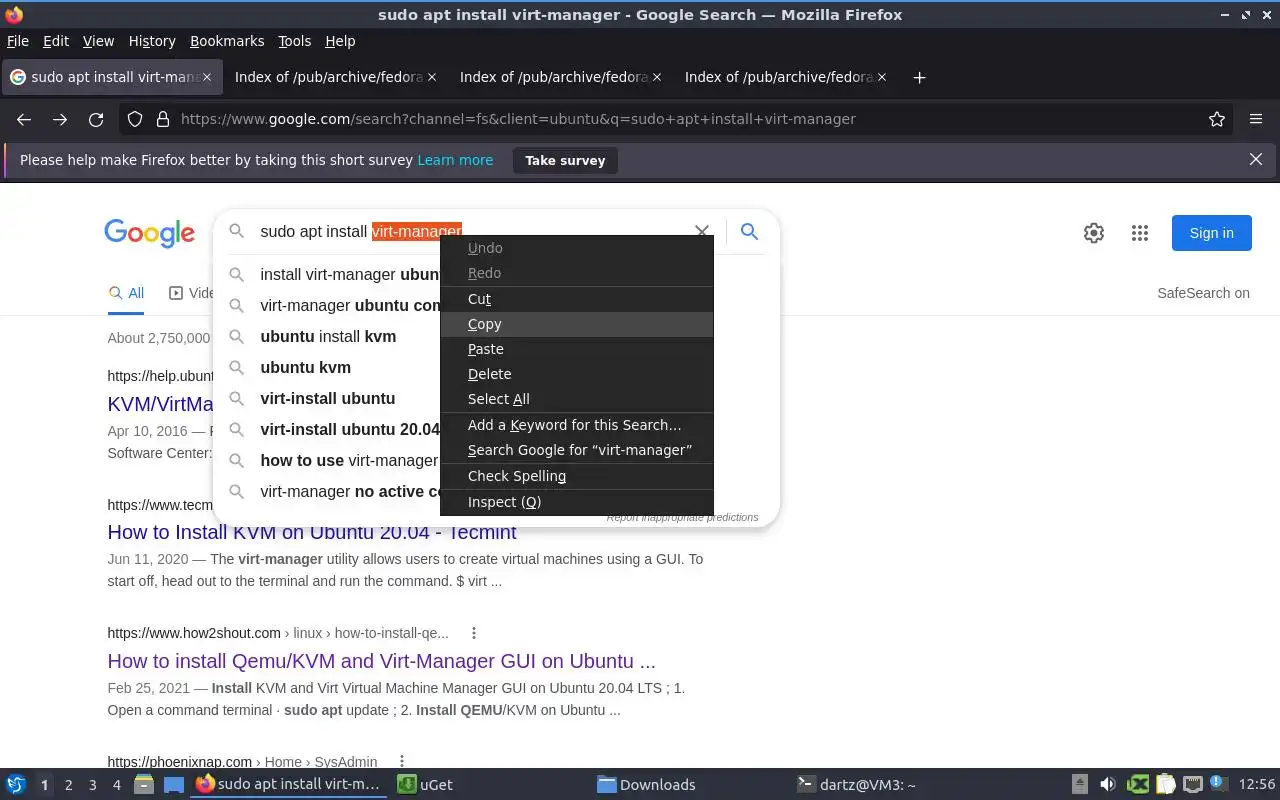Pick the virt-install ubuntu suggestion

point(327,398)
